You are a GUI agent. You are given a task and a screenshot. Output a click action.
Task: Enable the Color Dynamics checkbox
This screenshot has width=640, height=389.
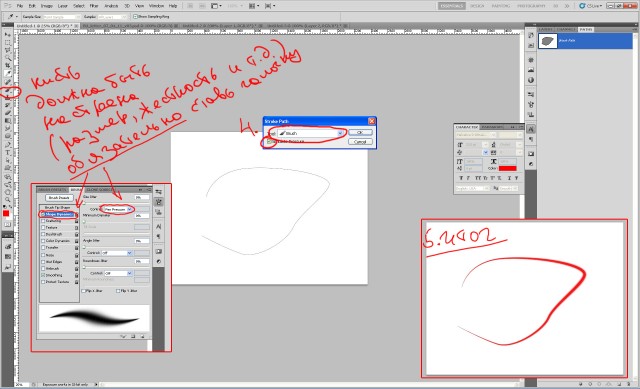pyautogui.click(x=43, y=241)
